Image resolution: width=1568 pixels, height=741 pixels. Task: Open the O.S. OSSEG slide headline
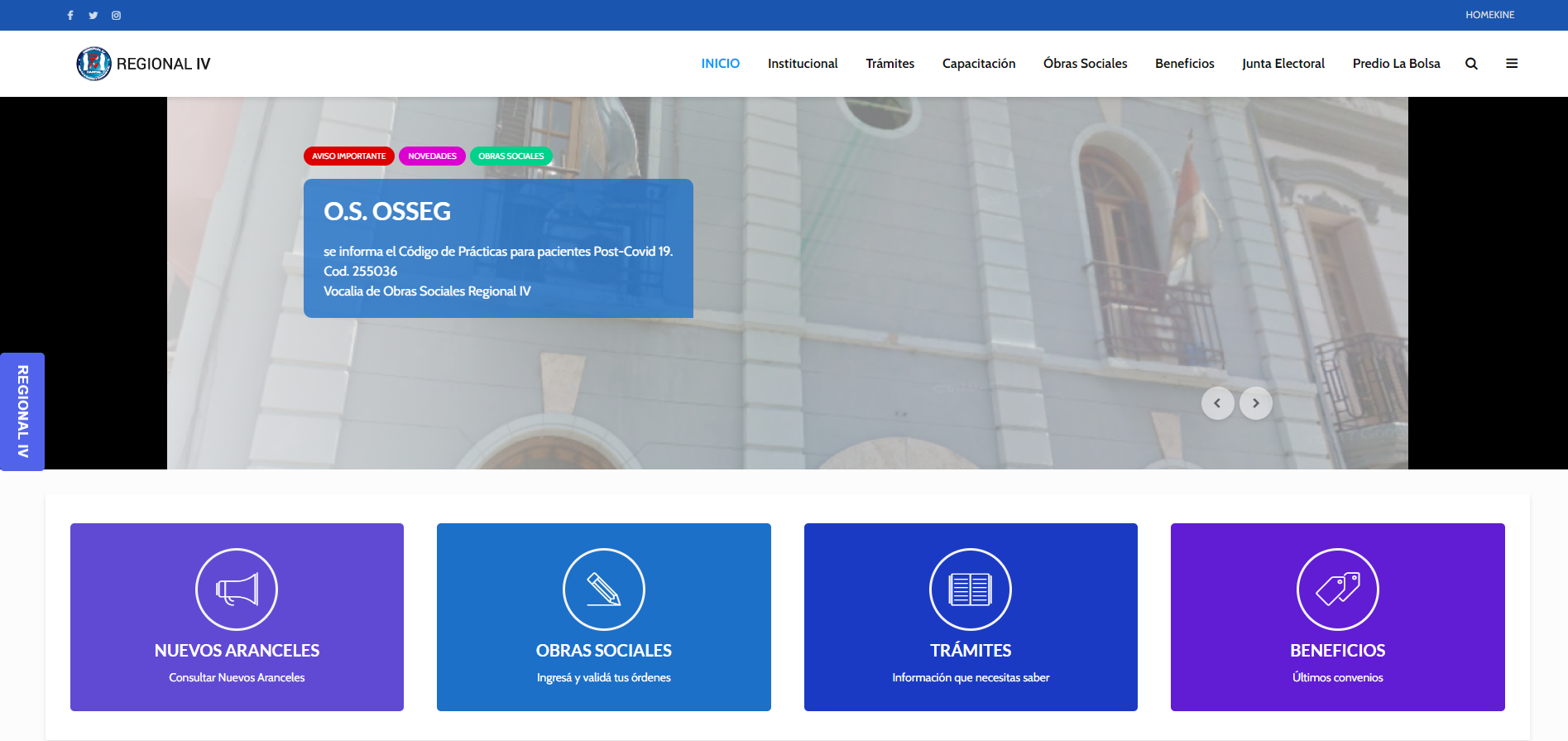(387, 212)
